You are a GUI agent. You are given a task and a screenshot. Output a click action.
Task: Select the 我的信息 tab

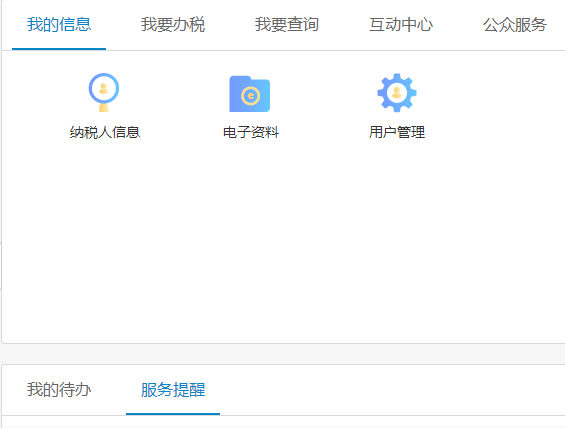(x=59, y=24)
